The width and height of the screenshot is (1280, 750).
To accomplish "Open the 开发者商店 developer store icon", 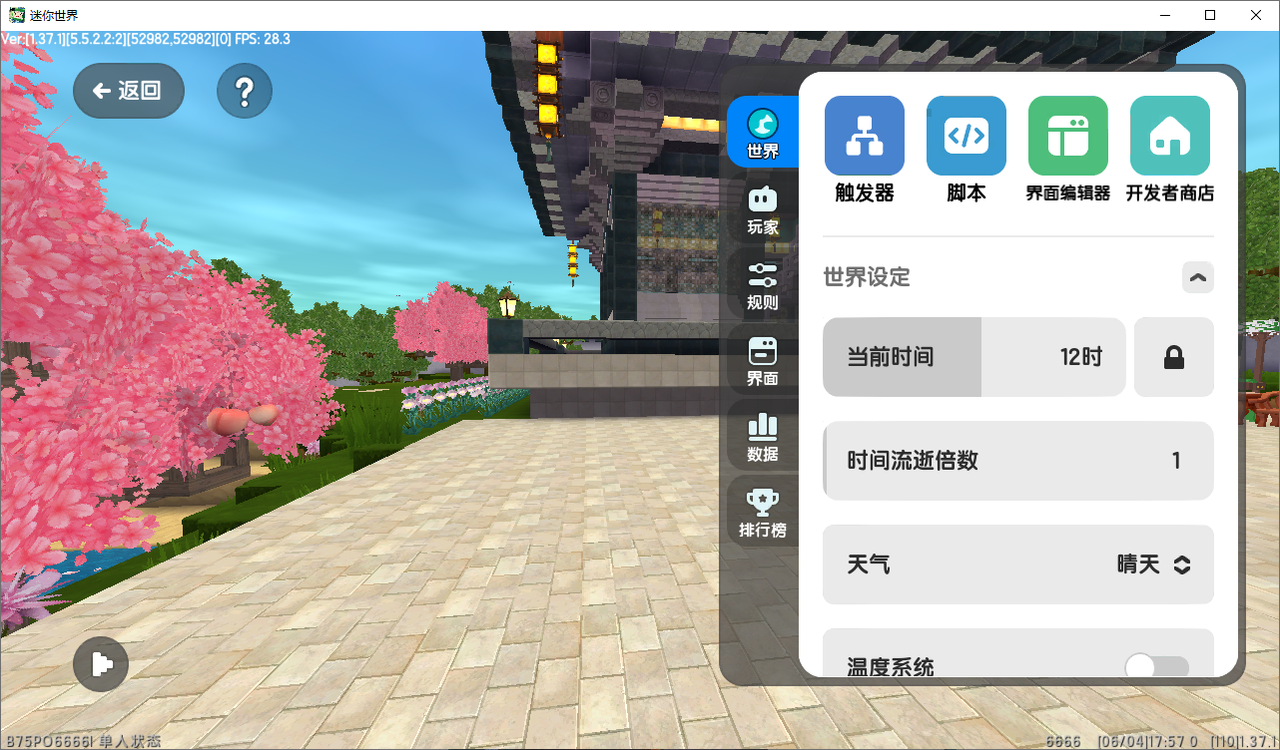I will [1170, 136].
